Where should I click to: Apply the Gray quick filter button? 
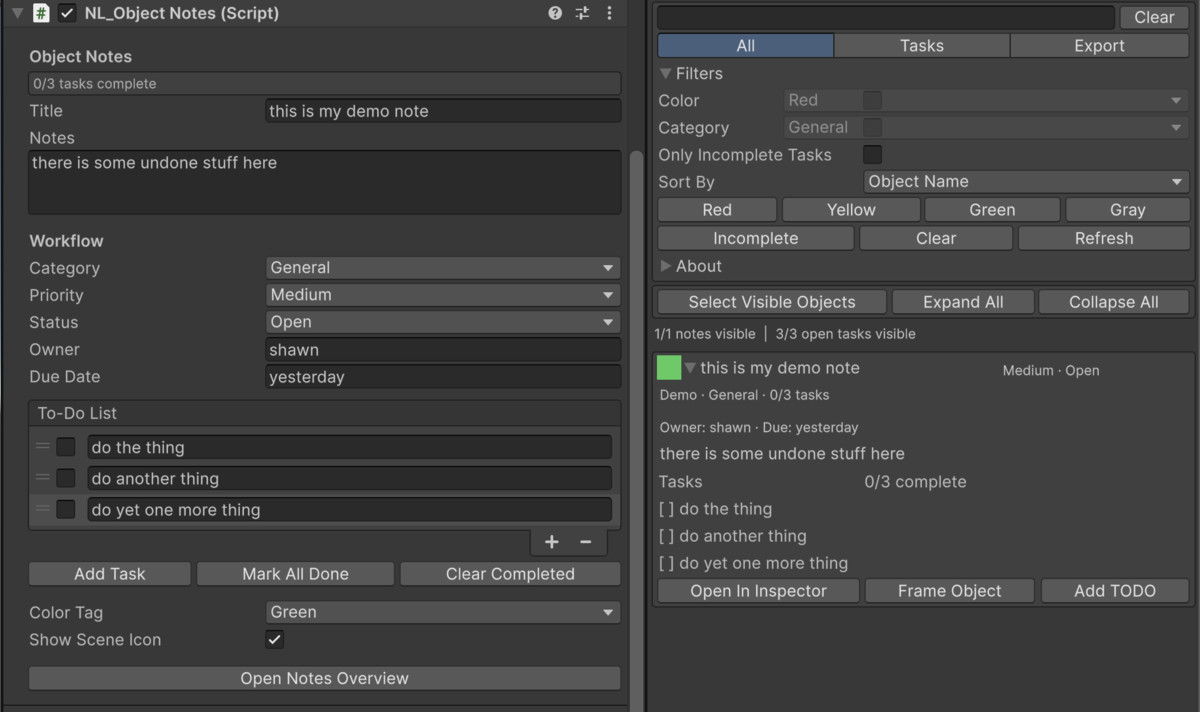1127,210
